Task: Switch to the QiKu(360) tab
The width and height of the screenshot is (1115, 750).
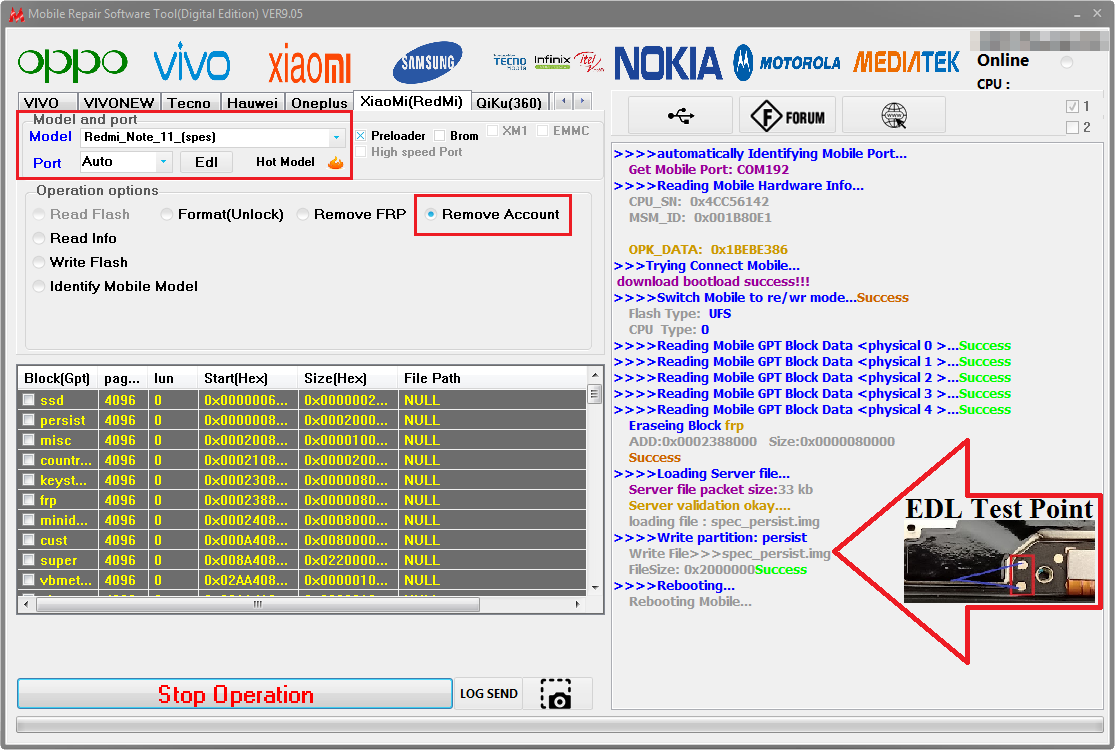Action: tap(509, 103)
